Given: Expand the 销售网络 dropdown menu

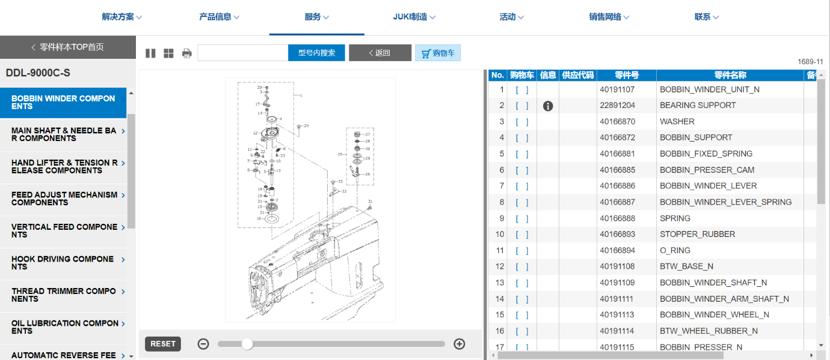Looking at the screenshot, I should (x=609, y=17).
